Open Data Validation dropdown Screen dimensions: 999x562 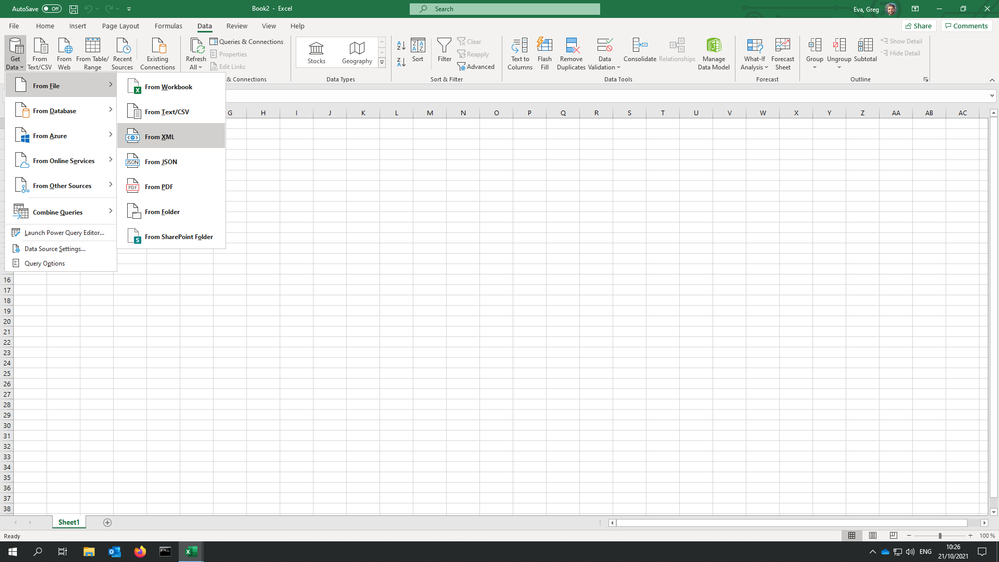coord(604,63)
